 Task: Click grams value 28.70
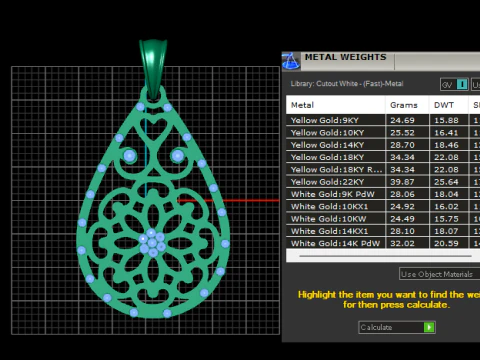[402, 145]
